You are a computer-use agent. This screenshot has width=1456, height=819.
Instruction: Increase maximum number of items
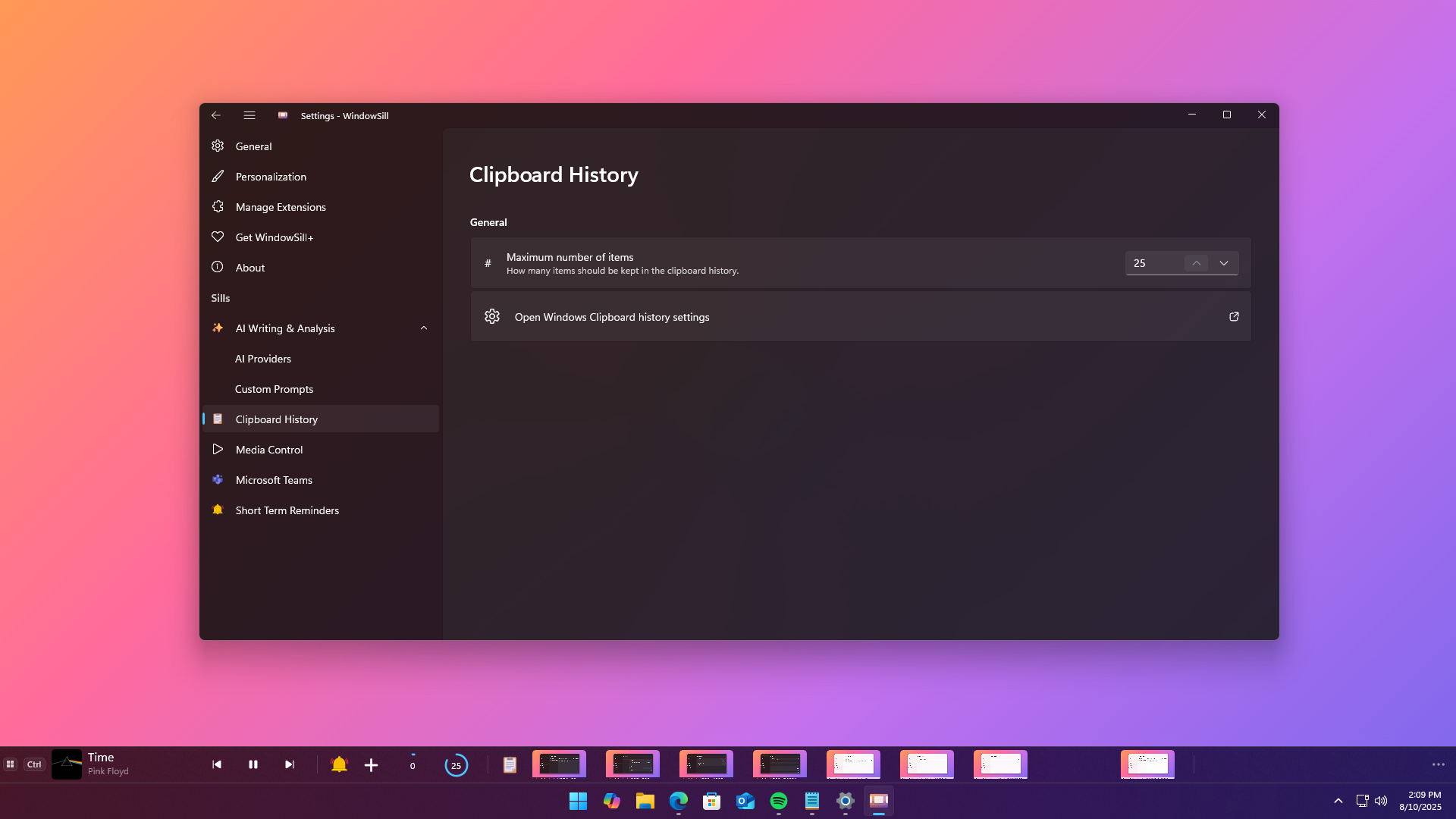pos(1196,263)
